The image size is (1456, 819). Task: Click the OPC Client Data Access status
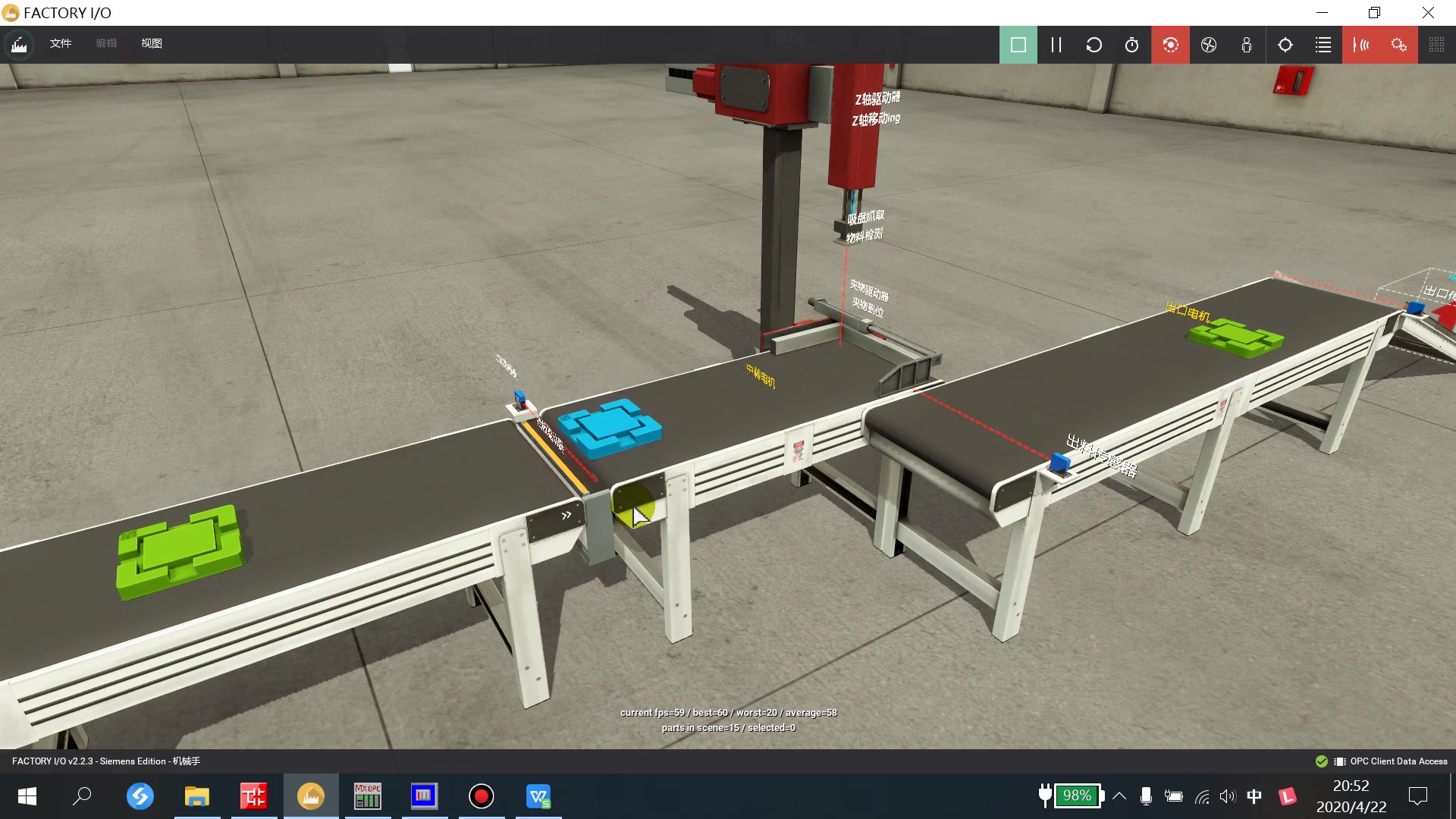pyautogui.click(x=1398, y=761)
